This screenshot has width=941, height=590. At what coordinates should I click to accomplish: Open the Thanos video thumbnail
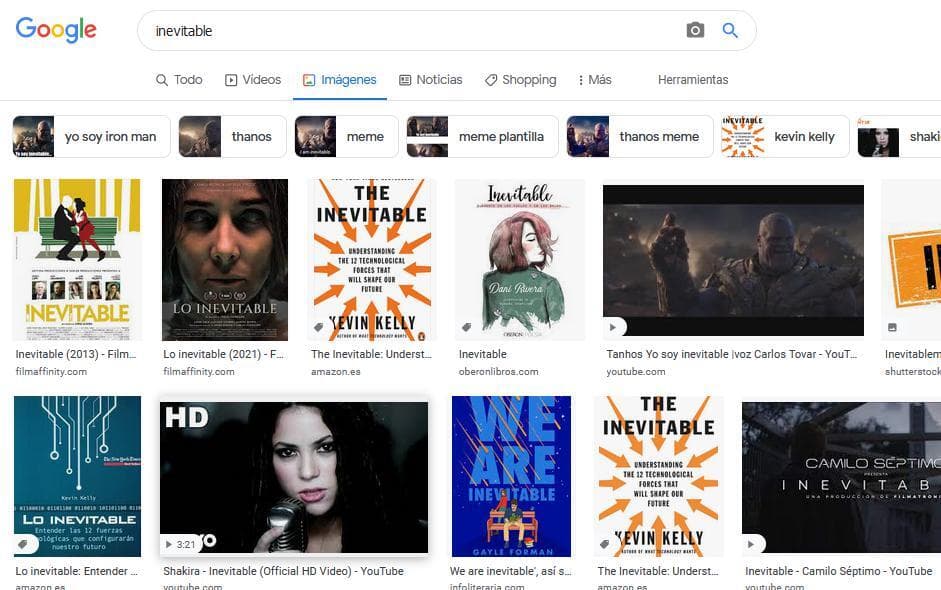pos(733,260)
